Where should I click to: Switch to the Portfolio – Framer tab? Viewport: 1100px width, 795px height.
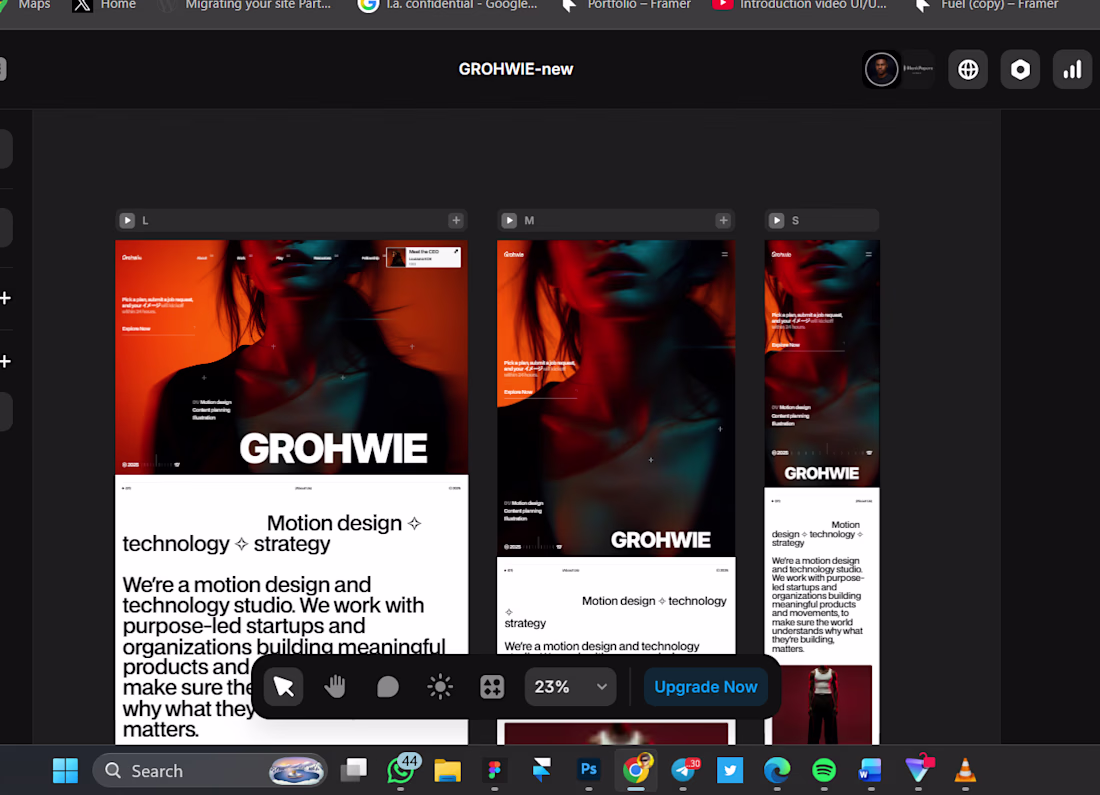click(626, 6)
